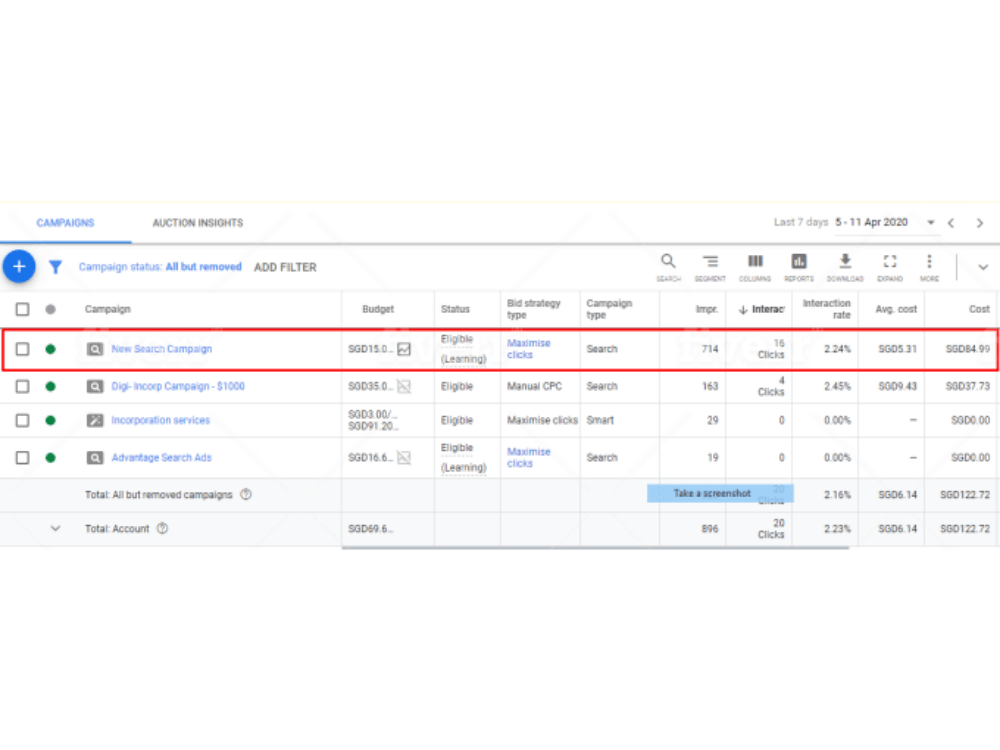Expand the Total Account row chevron
1000x750 pixels.
[55, 528]
